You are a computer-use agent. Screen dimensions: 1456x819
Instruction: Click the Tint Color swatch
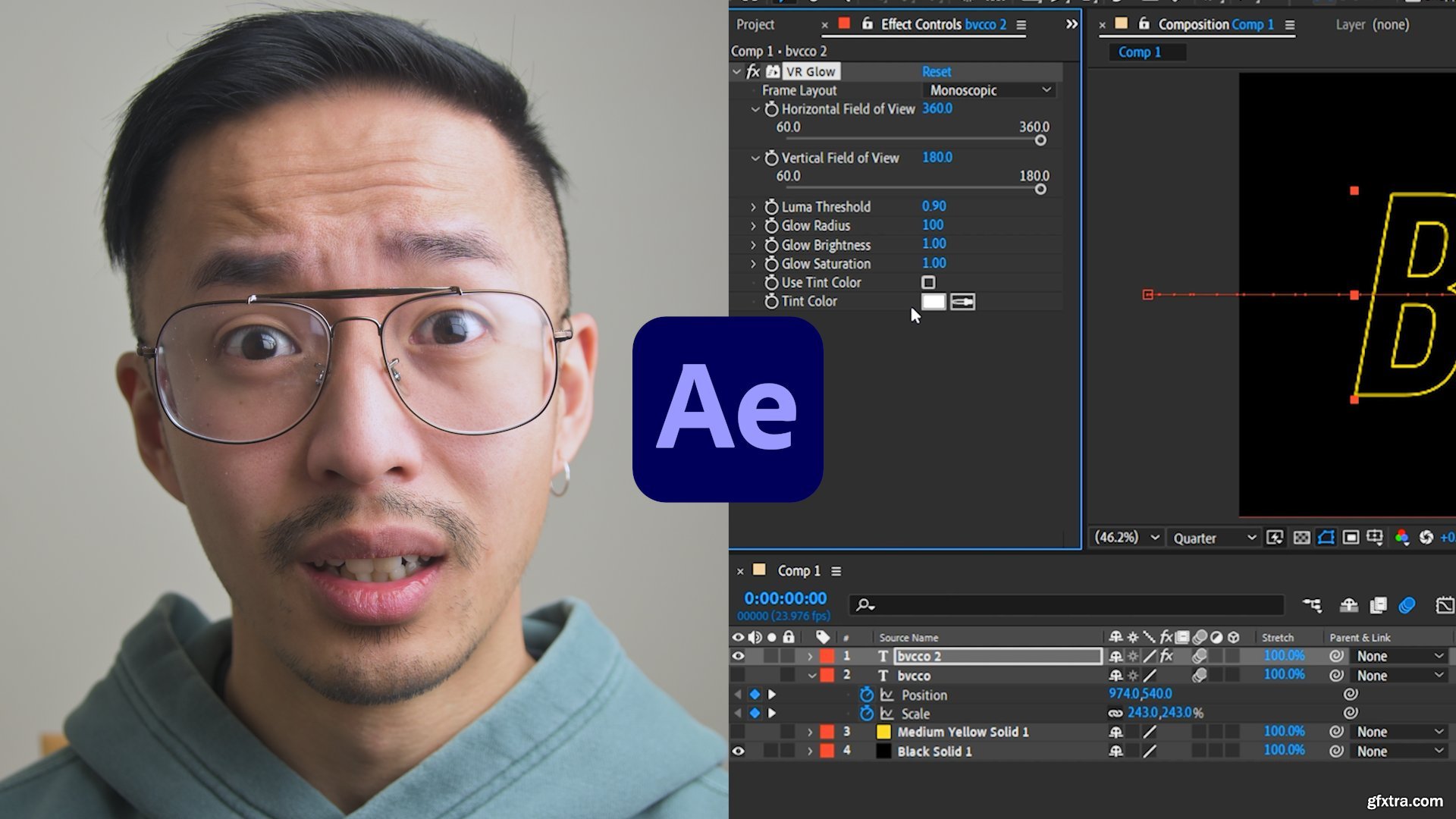(x=934, y=301)
